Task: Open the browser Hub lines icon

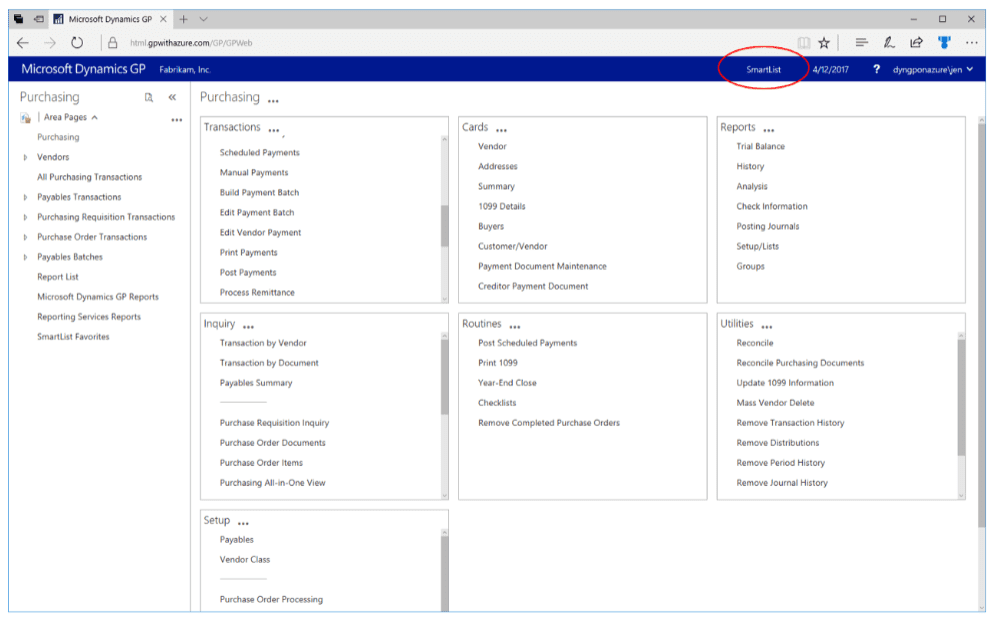Action: point(861,43)
